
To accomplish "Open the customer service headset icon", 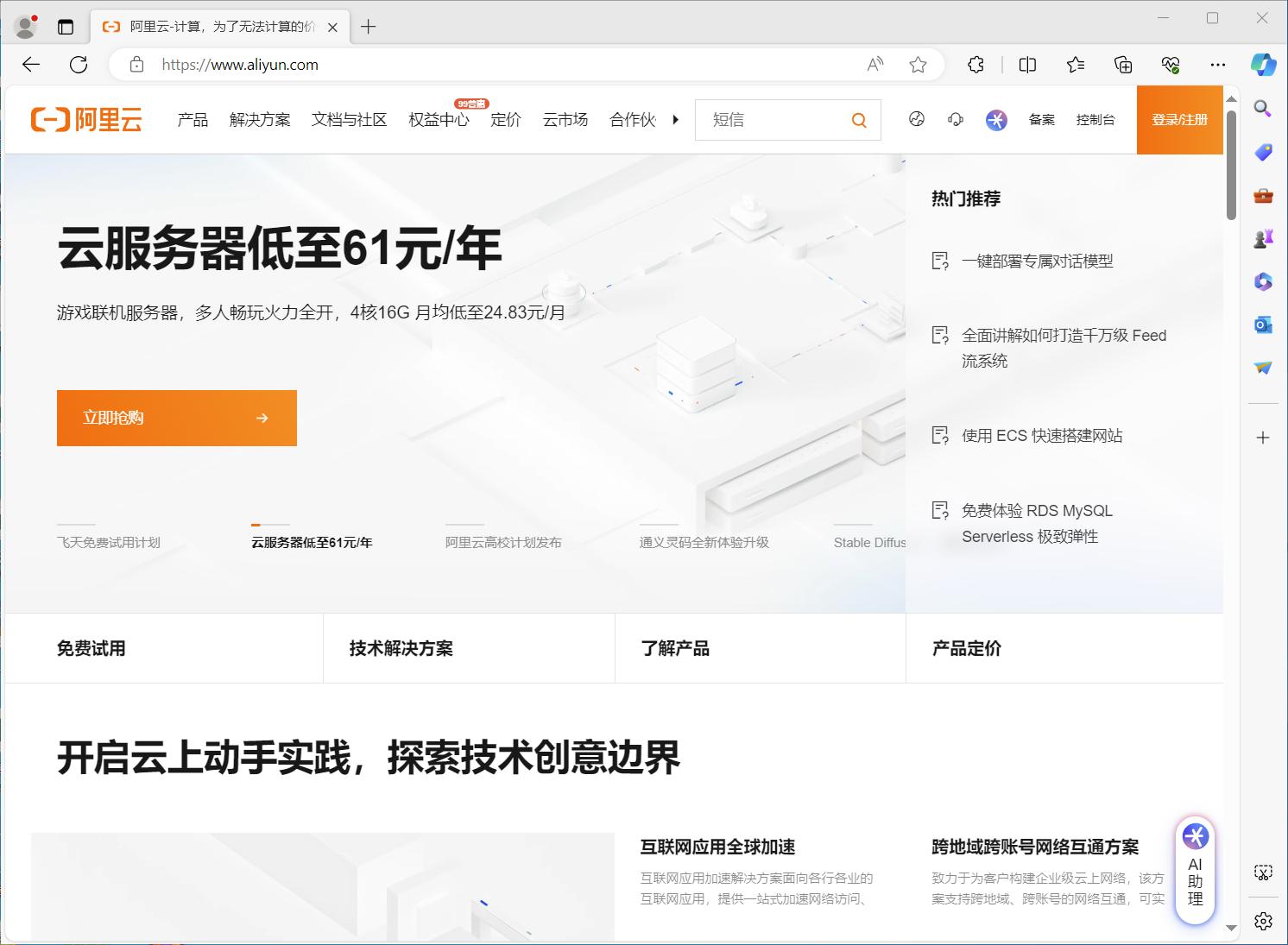I will click(x=956, y=119).
